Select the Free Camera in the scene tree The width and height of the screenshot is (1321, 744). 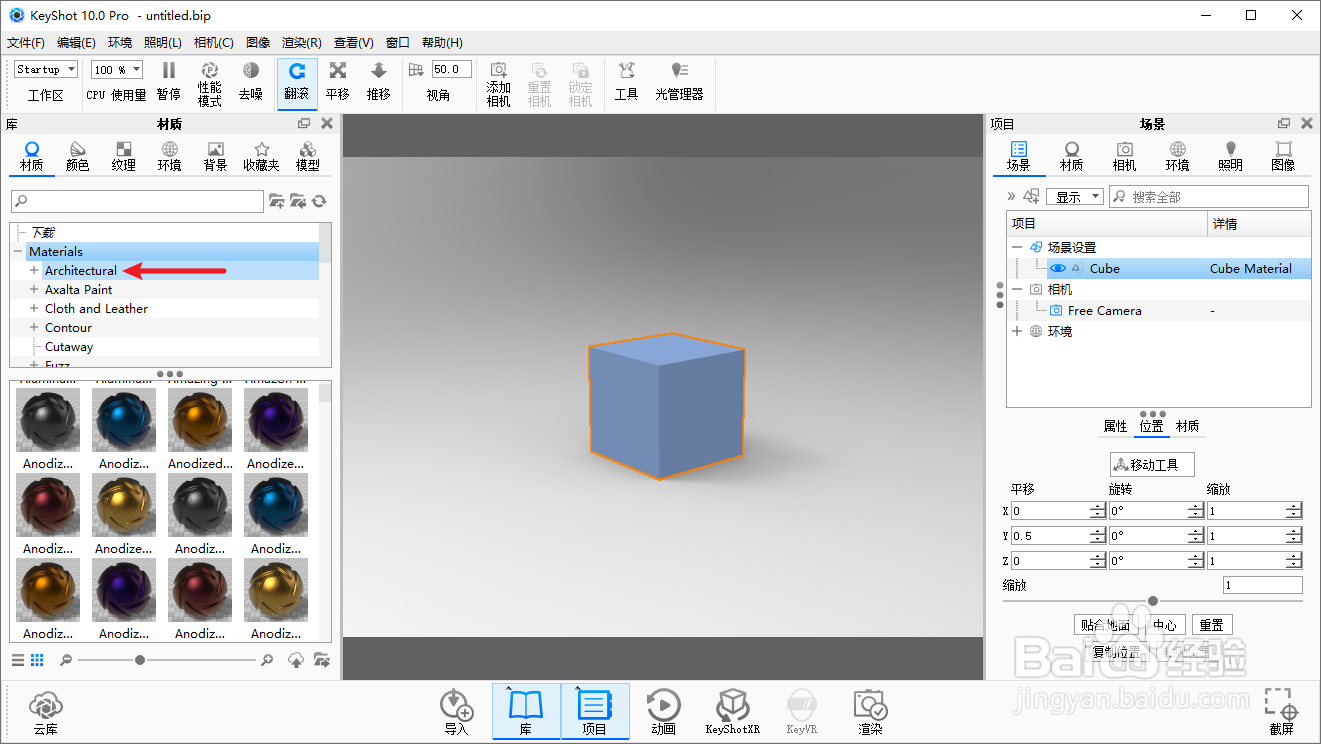pos(1104,311)
